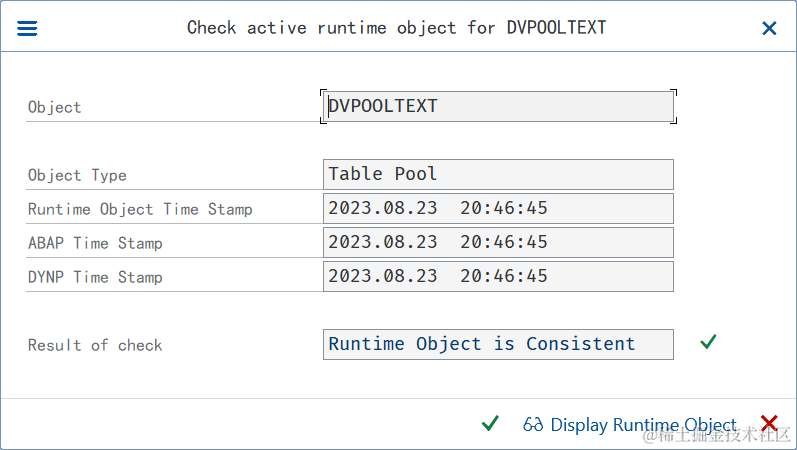The width and height of the screenshot is (797, 450).
Task: Click the Object Type label
Action: coord(77,175)
